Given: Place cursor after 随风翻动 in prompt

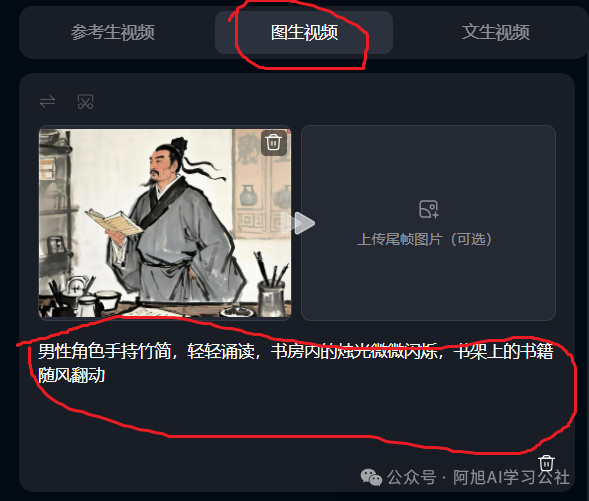Looking at the screenshot, I should [x=106, y=375].
